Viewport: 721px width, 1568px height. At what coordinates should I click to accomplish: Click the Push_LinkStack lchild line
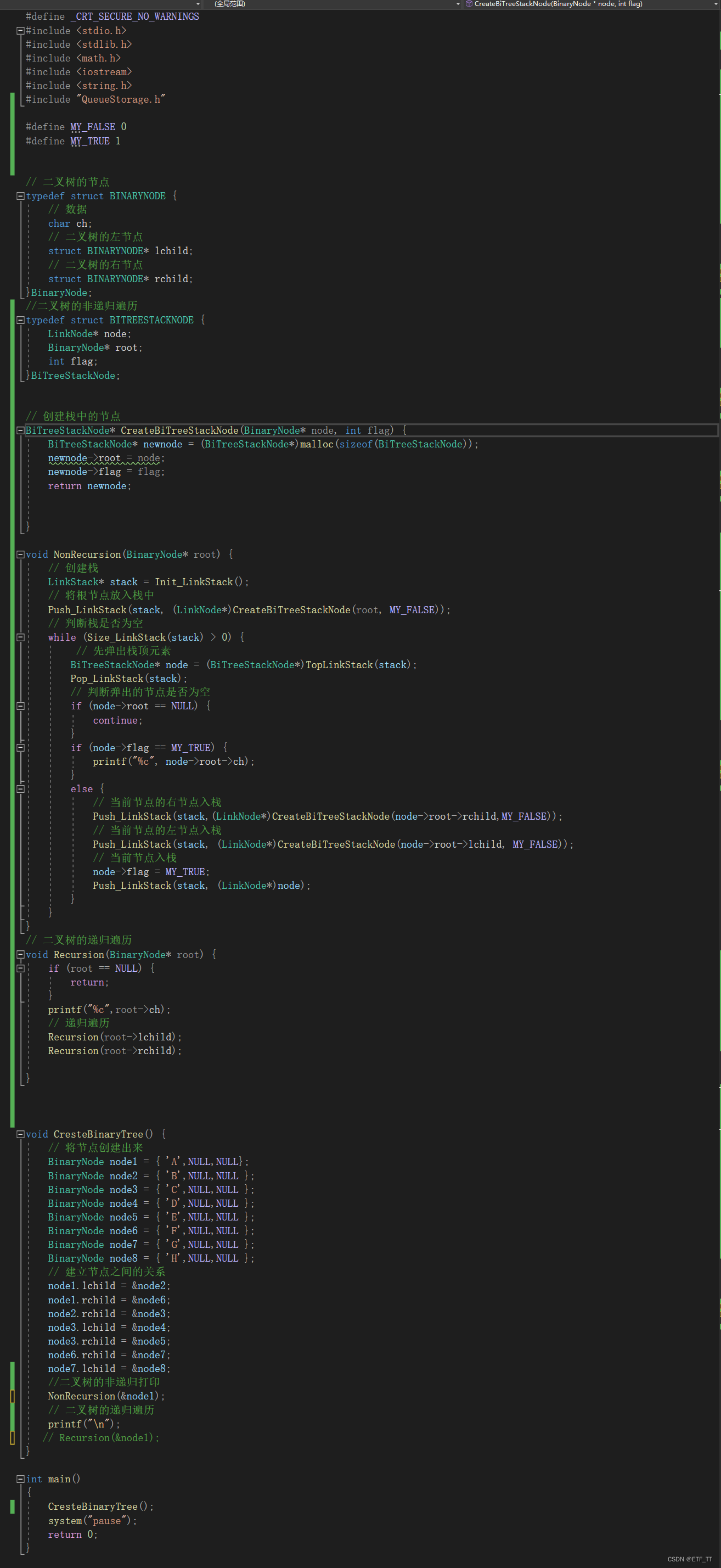click(334, 844)
